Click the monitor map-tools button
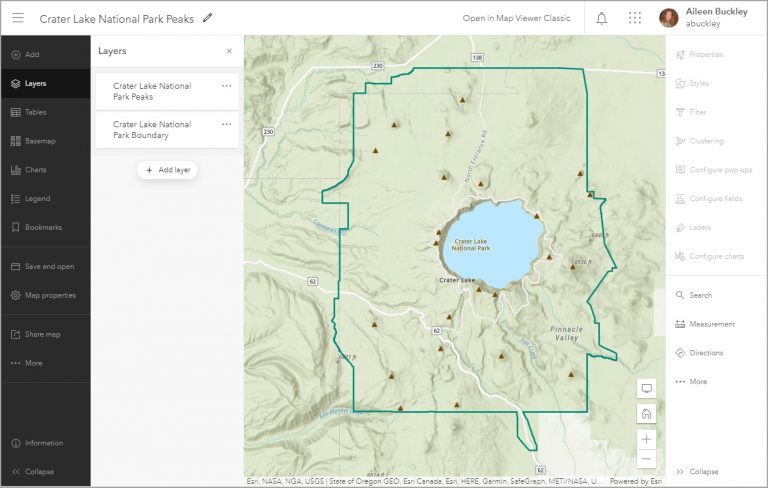This screenshot has width=768, height=488. coord(647,389)
